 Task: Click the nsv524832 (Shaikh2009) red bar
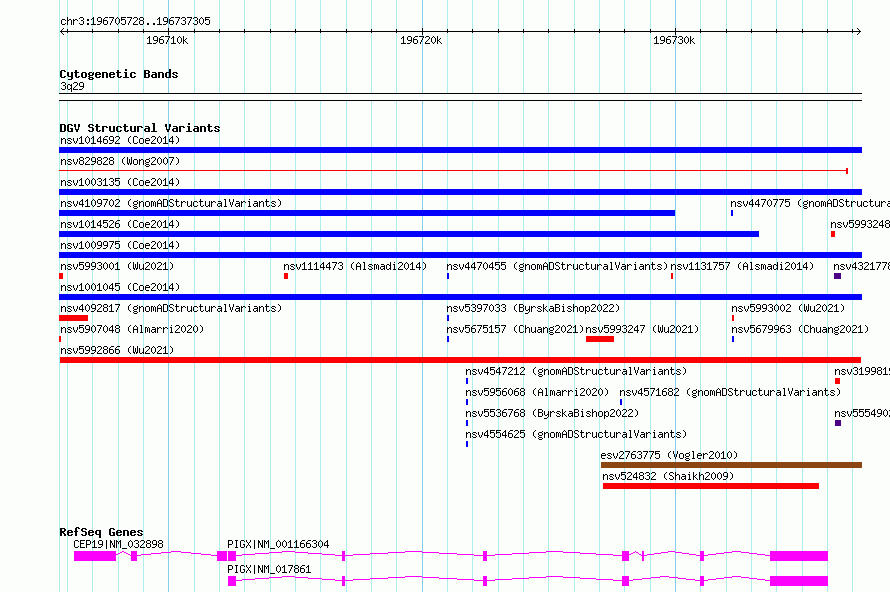[711, 486]
